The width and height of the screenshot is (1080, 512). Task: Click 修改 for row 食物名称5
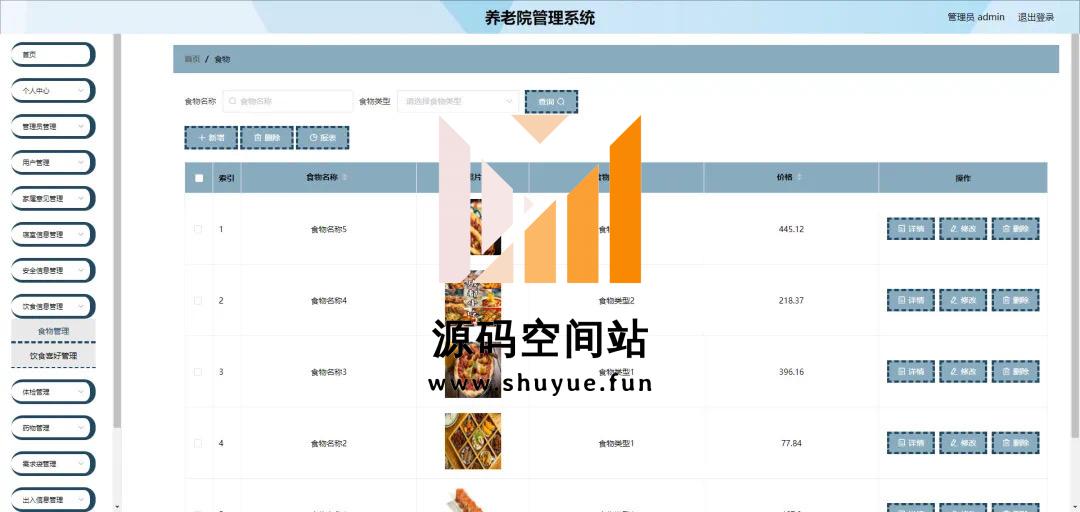click(963, 229)
